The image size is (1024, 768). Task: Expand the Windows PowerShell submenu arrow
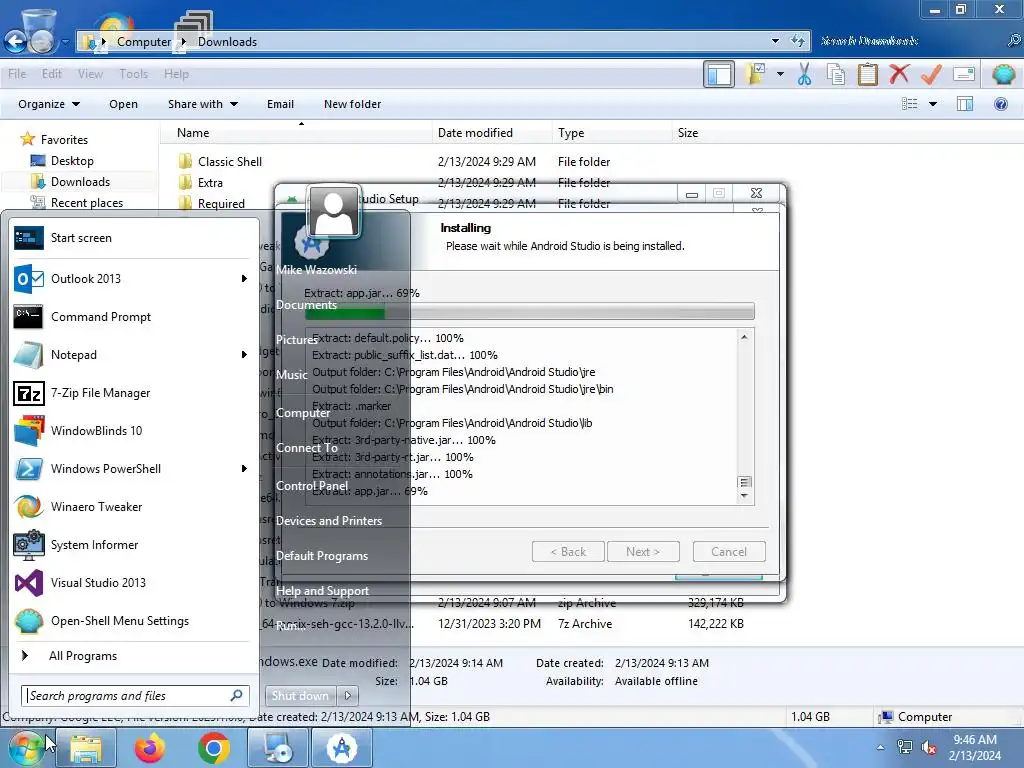[244, 469]
